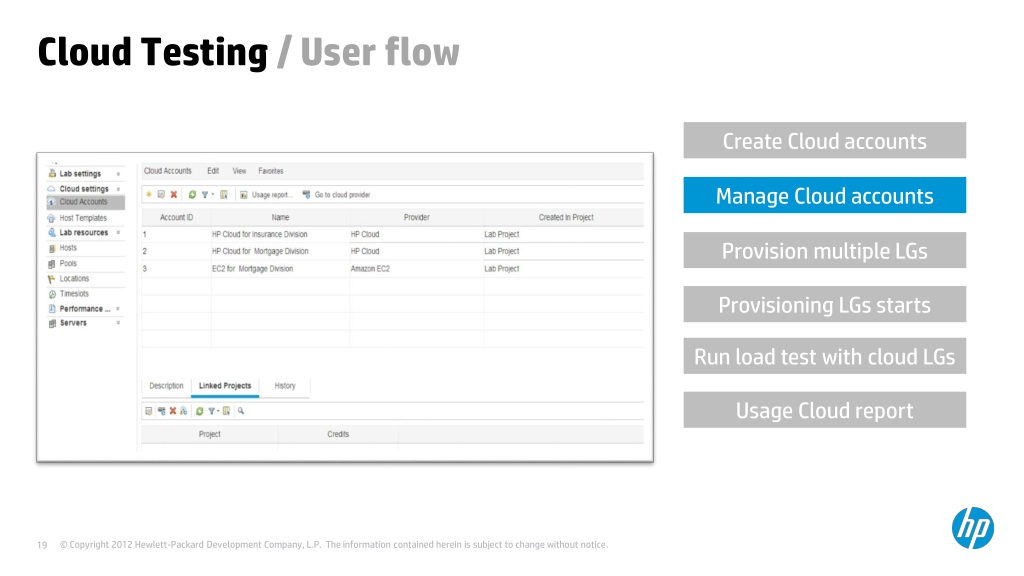
Task: Click the Usage Cloud report step
Action: 824,410
